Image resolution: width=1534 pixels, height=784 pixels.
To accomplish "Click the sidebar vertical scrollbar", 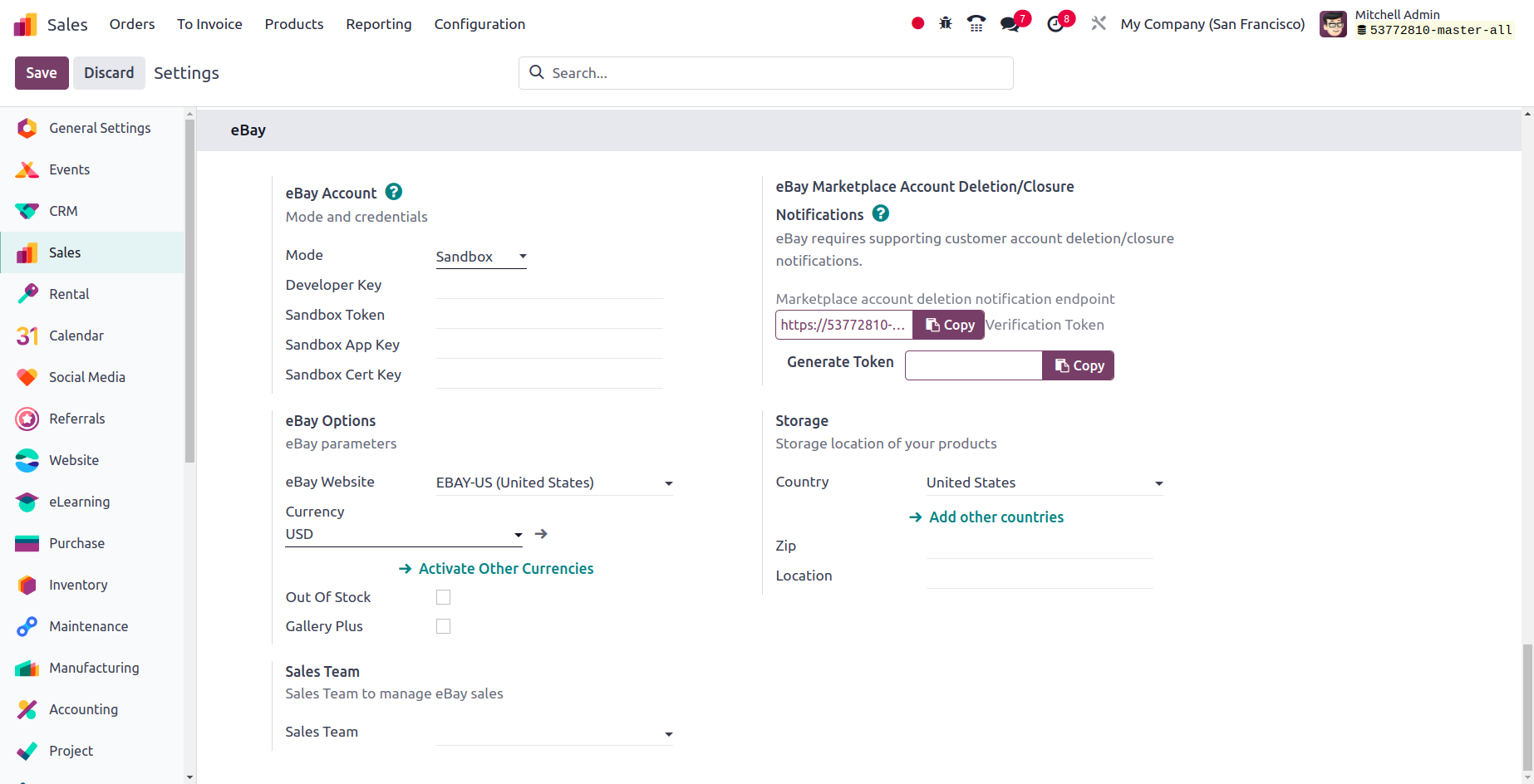I will (x=190, y=291).
